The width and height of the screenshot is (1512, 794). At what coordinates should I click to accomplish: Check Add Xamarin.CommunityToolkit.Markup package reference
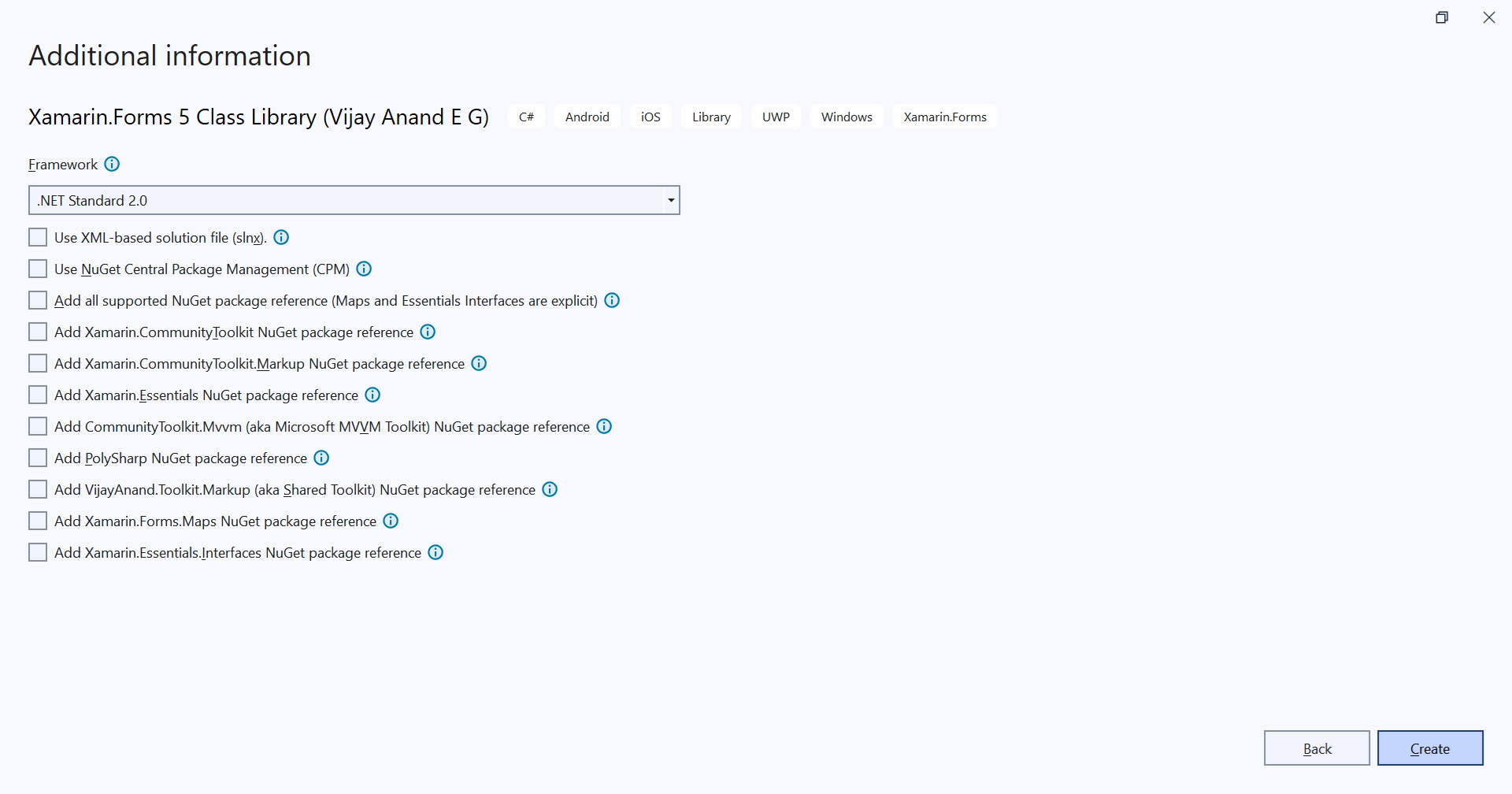click(x=38, y=363)
